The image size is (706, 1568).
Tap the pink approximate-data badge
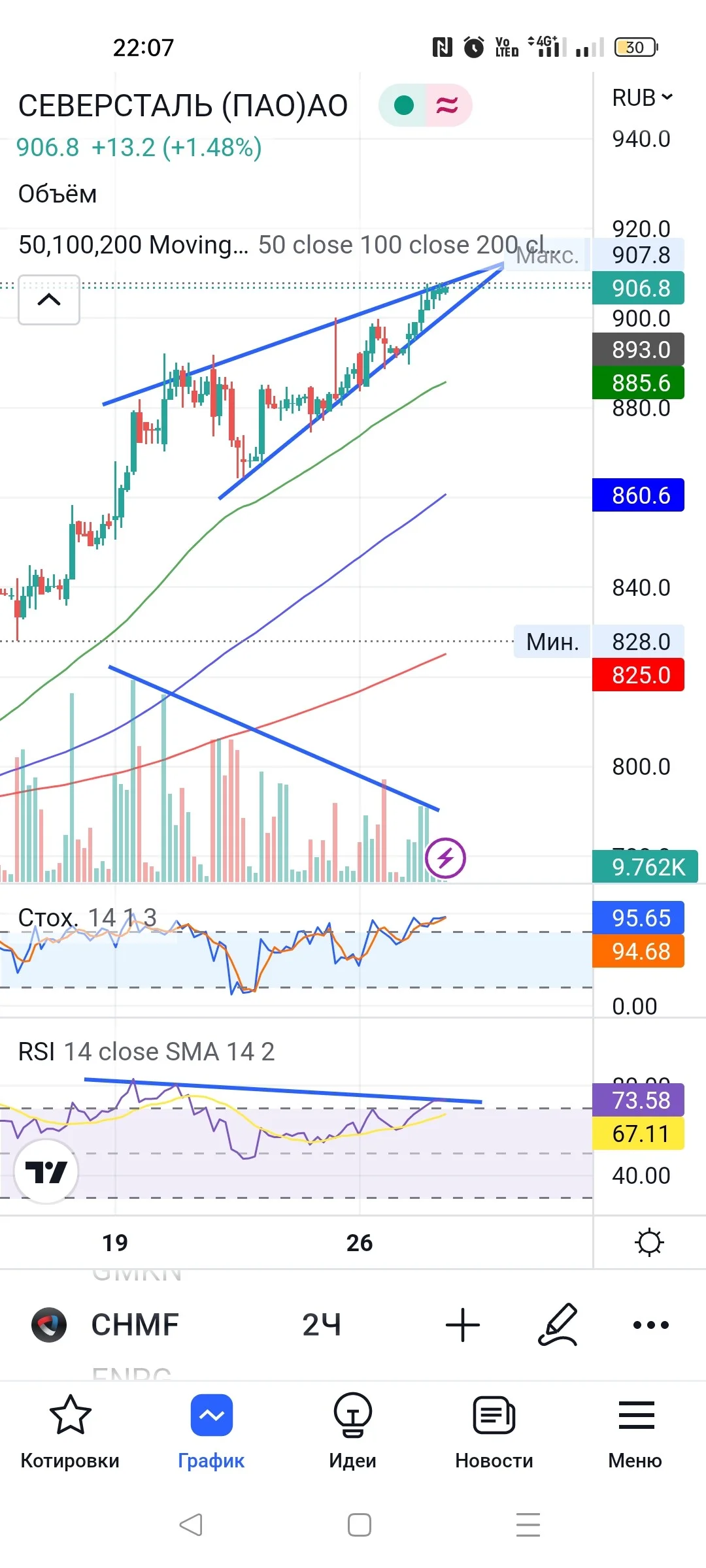[448, 105]
